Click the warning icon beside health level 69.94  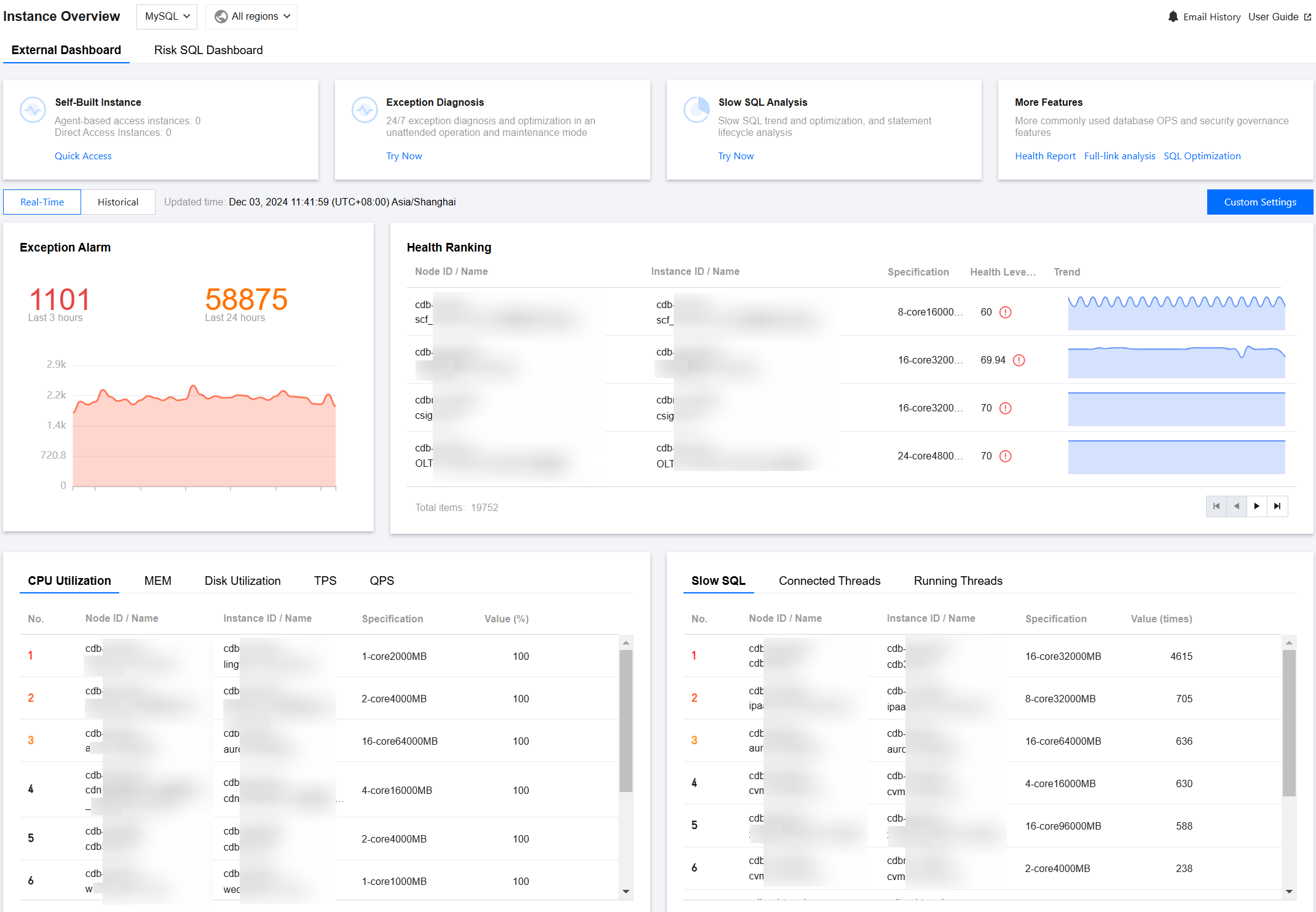click(x=1019, y=360)
